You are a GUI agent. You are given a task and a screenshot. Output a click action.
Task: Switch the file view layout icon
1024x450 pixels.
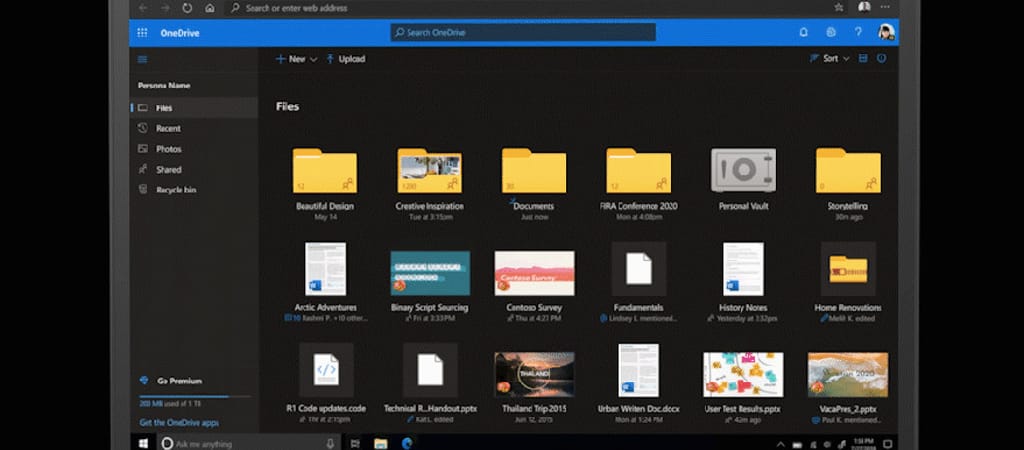(x=862, y=59)
